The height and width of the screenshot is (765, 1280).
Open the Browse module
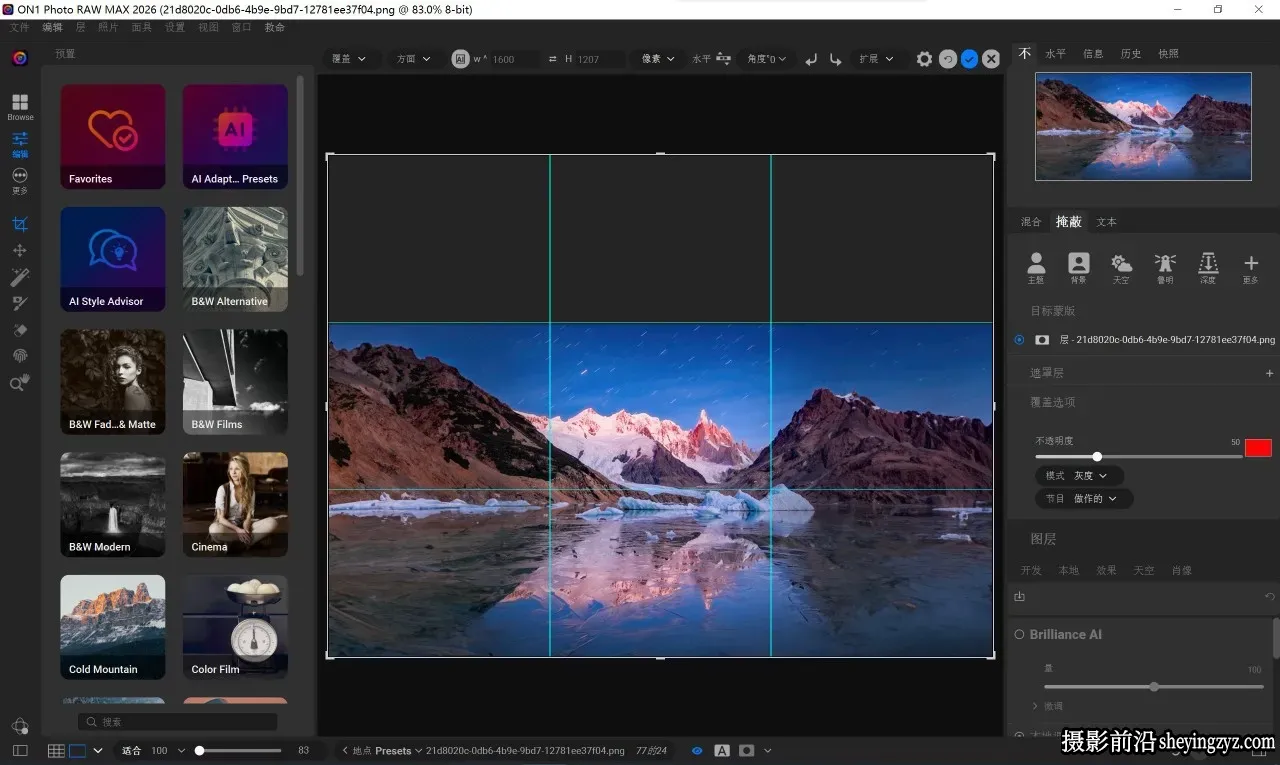point(20,106)
